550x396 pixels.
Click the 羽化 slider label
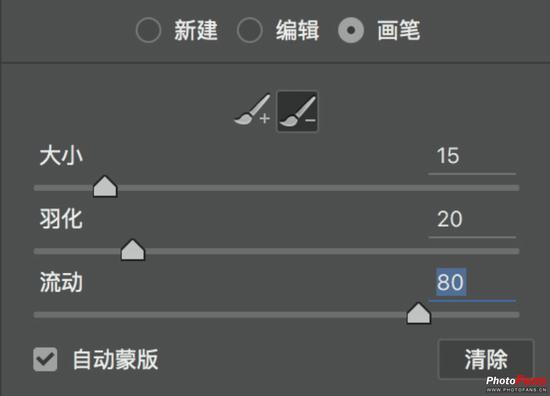(61, 219)
